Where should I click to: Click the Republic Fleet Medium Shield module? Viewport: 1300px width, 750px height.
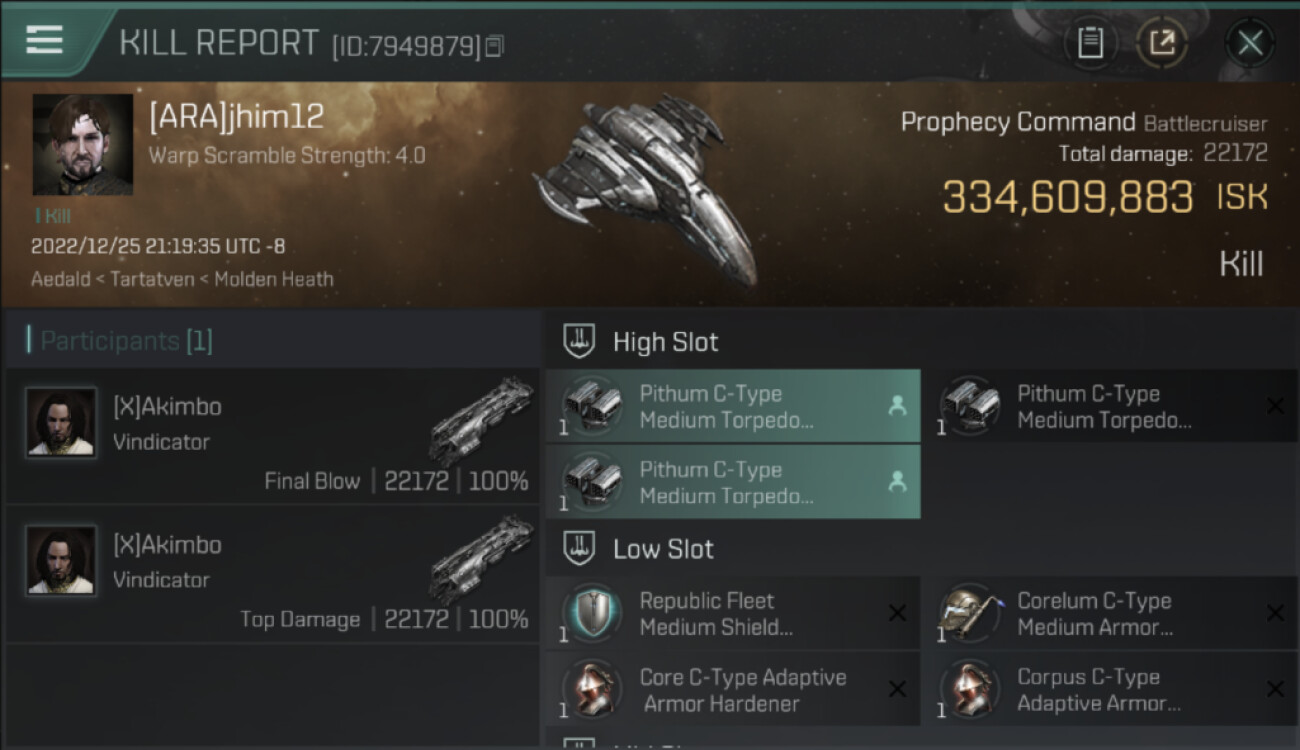point(732,613)
